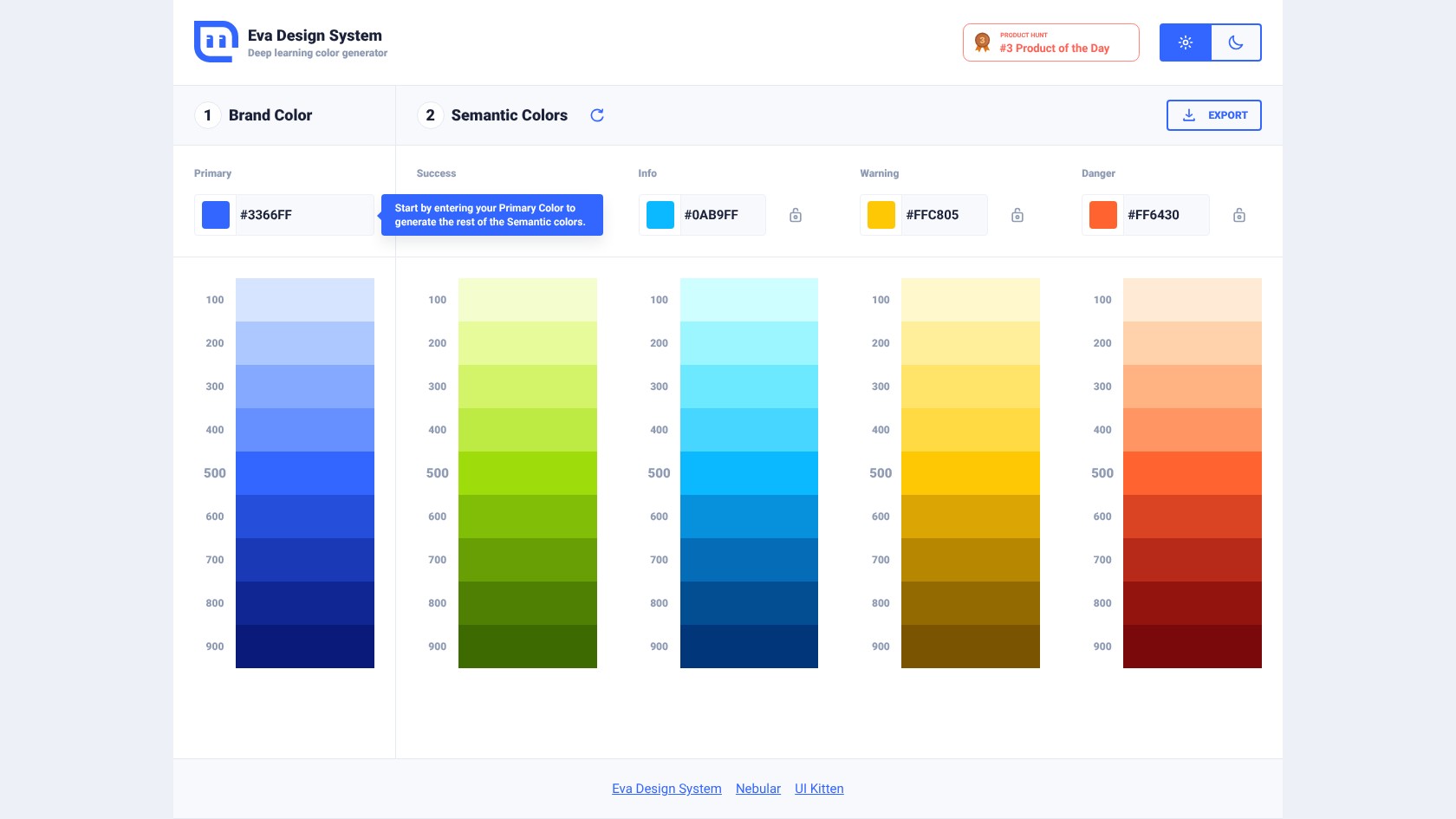The image size is (1456, 819).
Task: Switch to dark theme moon icon
Action: pos(1236,42)
